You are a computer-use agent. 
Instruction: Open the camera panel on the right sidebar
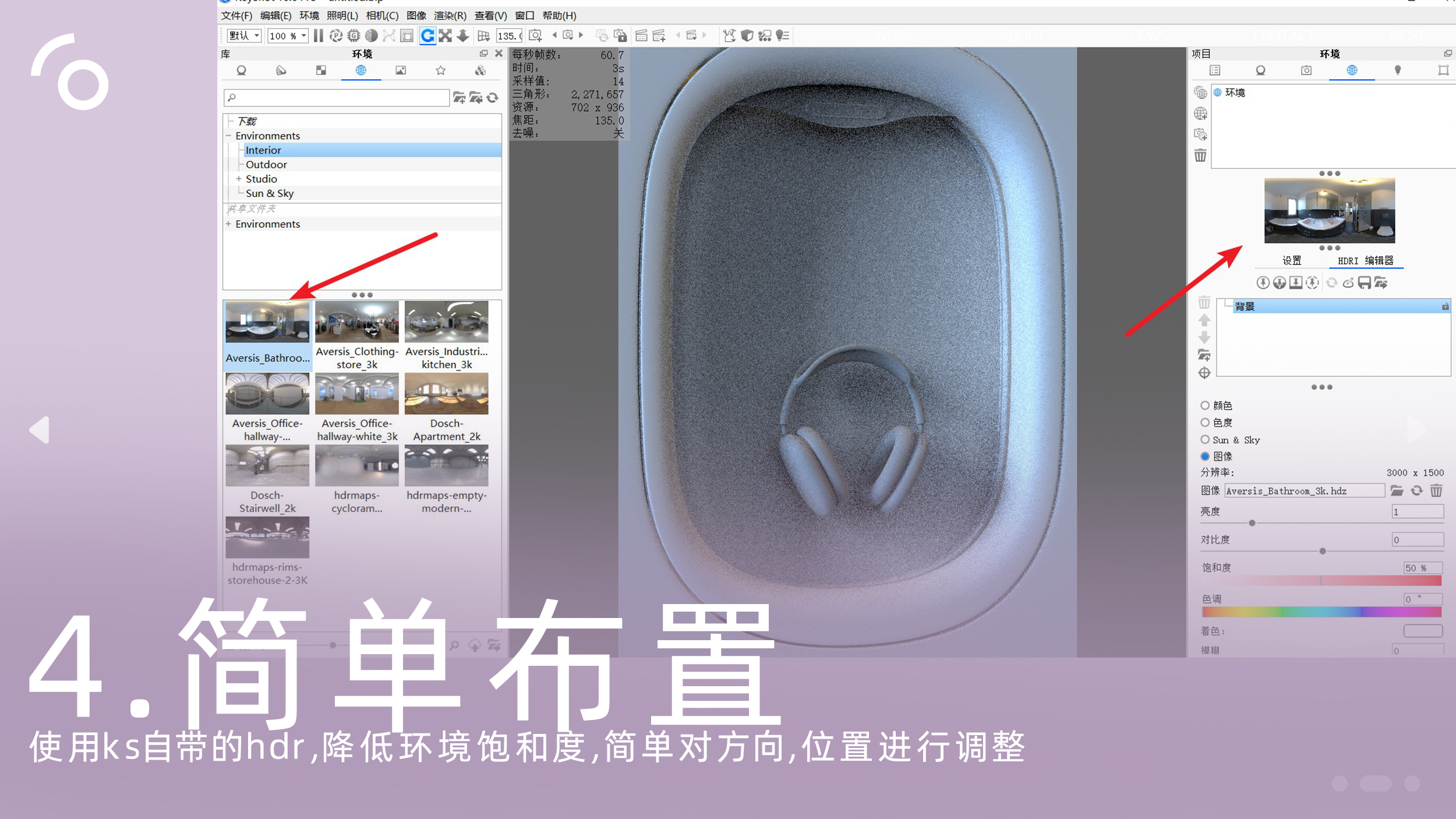[1306, 70]
